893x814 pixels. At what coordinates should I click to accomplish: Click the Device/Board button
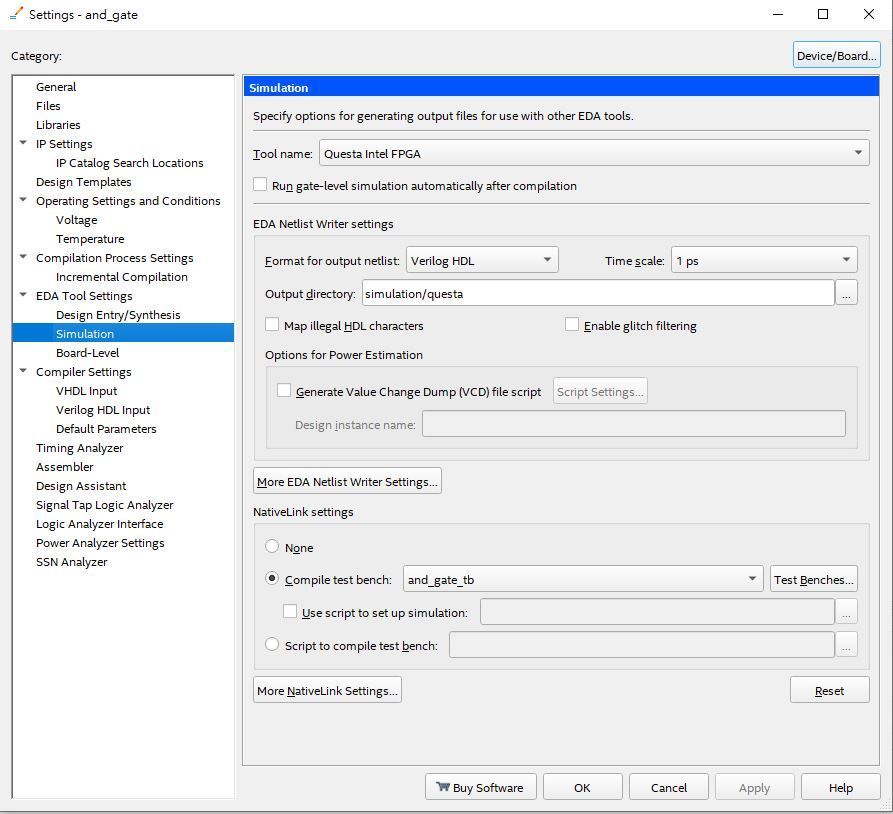(836, 55)
